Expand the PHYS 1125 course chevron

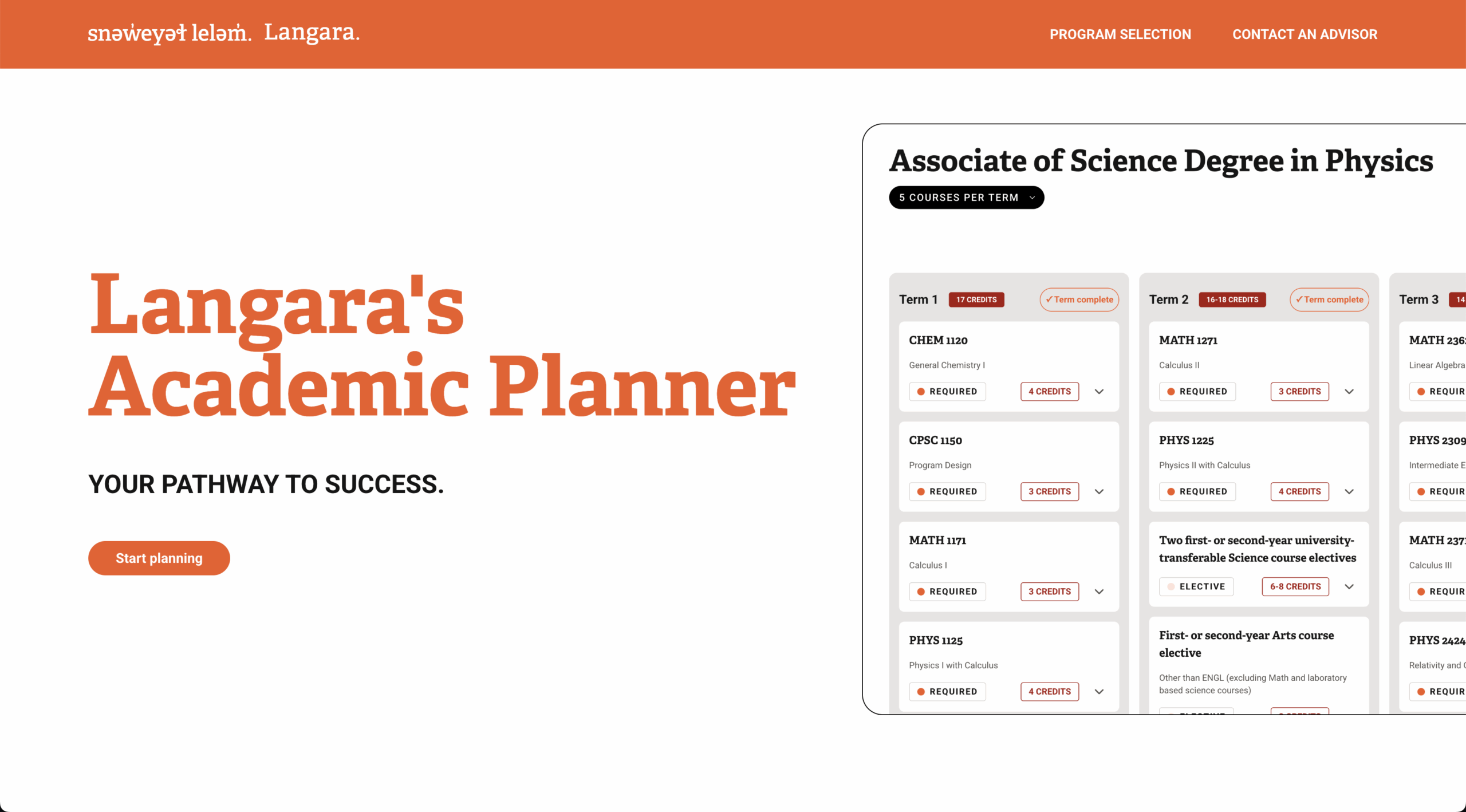pyautogui.click(x=1099, y=692)
